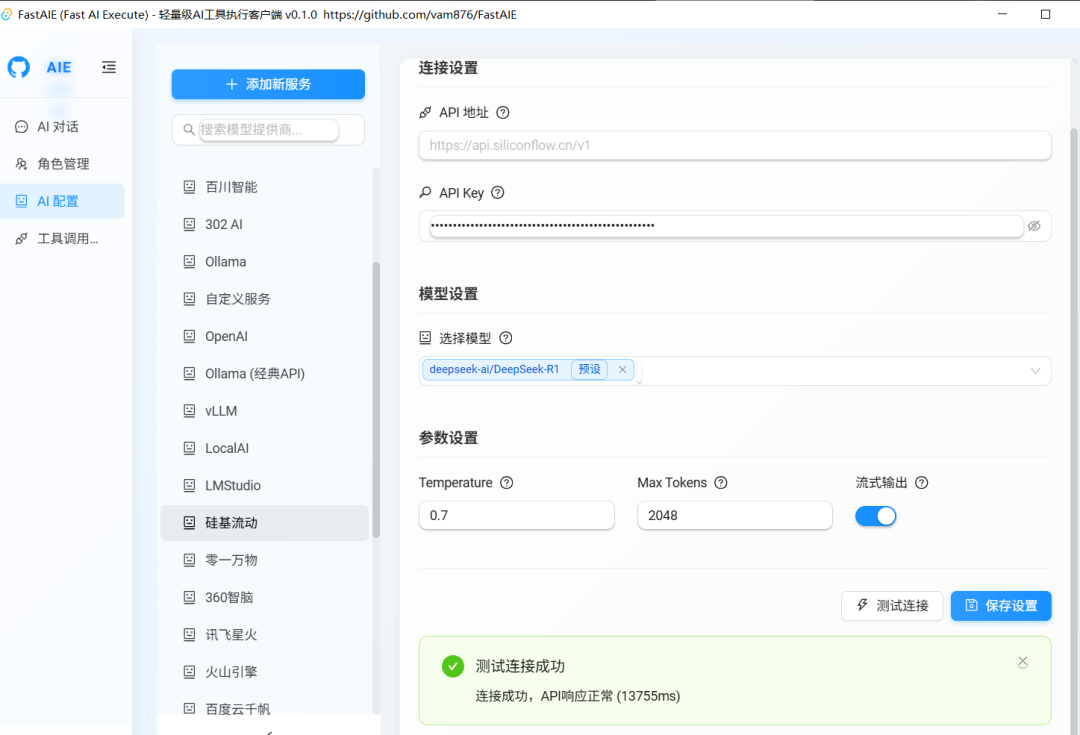Select OpenAI provider
This screenshot has height=735, width=1080.
pyautogui.click(x=264, y=336)
